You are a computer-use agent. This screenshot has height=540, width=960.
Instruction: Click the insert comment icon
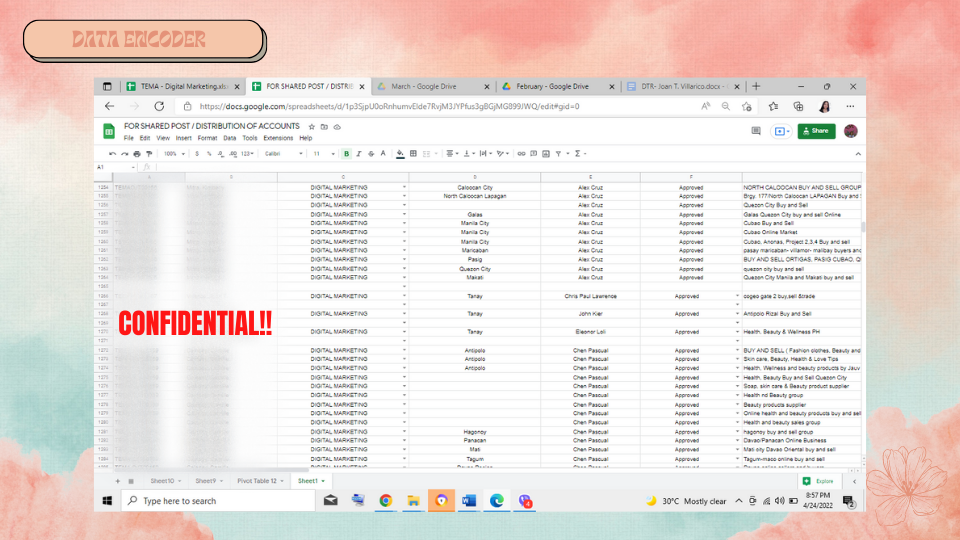(533, 154)
